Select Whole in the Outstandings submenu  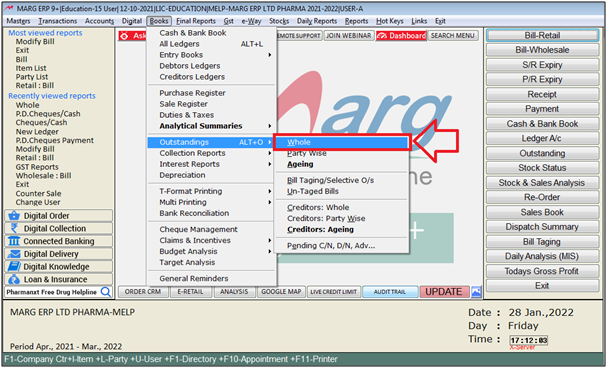[x=342, y=142]
